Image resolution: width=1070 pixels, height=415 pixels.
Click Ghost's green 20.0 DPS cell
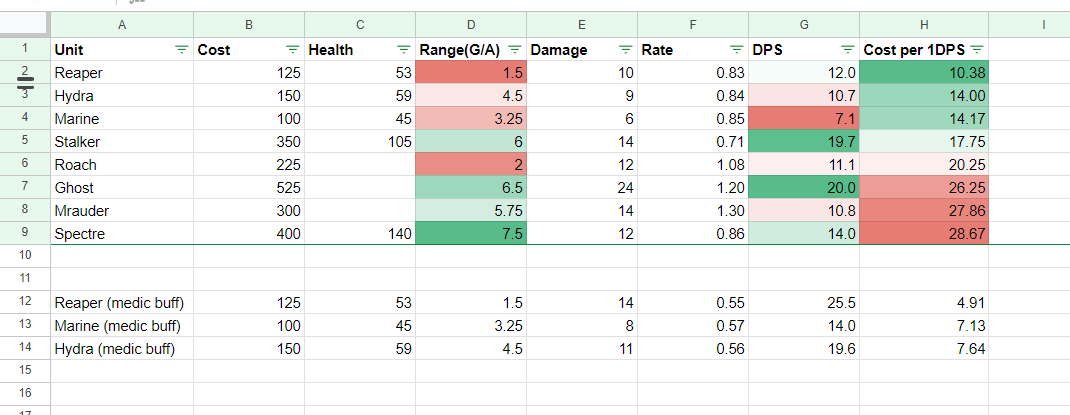pos(804,187)
